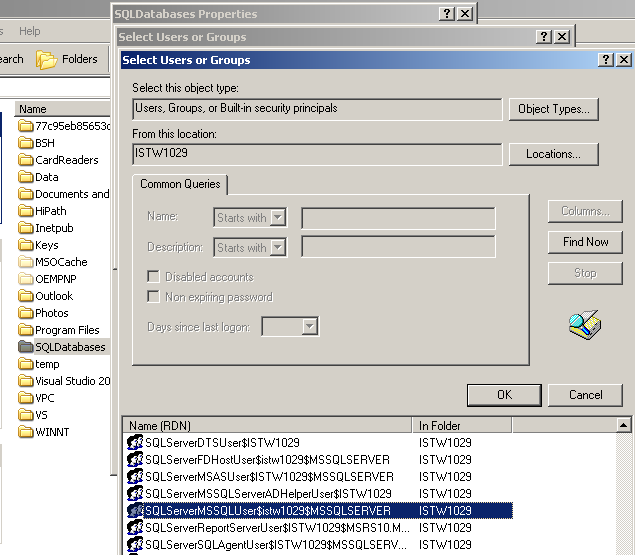The width and height of the screenshot is (635, 555).
Task: Click the search magnifier animation icon
Action: 585,325
